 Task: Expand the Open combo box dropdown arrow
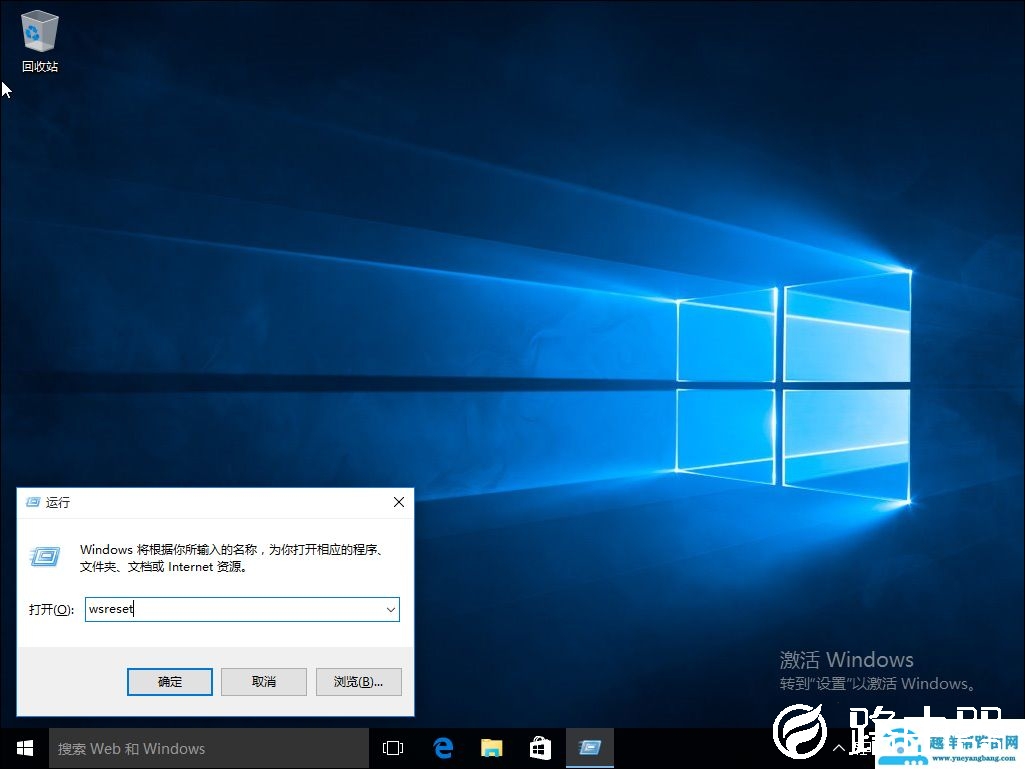pos(390,609)
